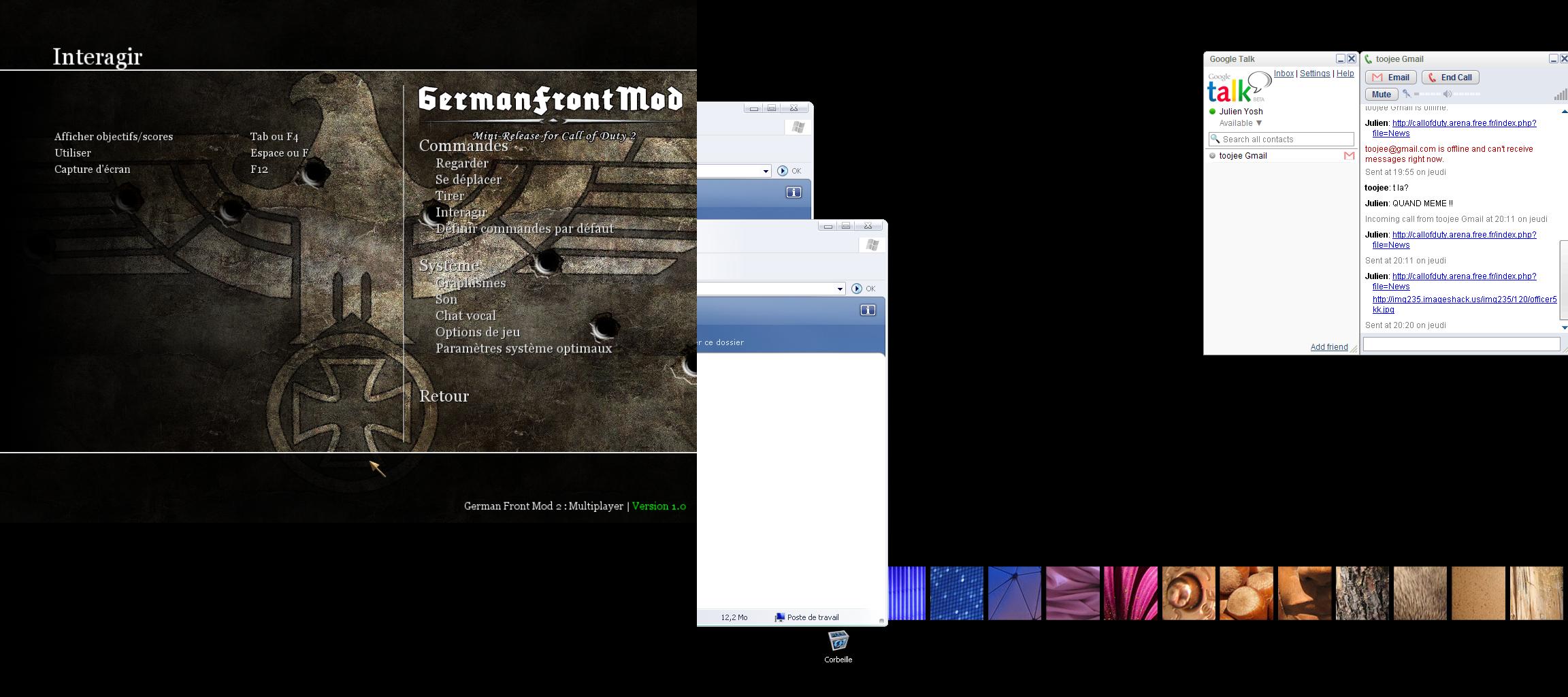
Task: Select the blue stripes thumbnail
Action: 907,593
